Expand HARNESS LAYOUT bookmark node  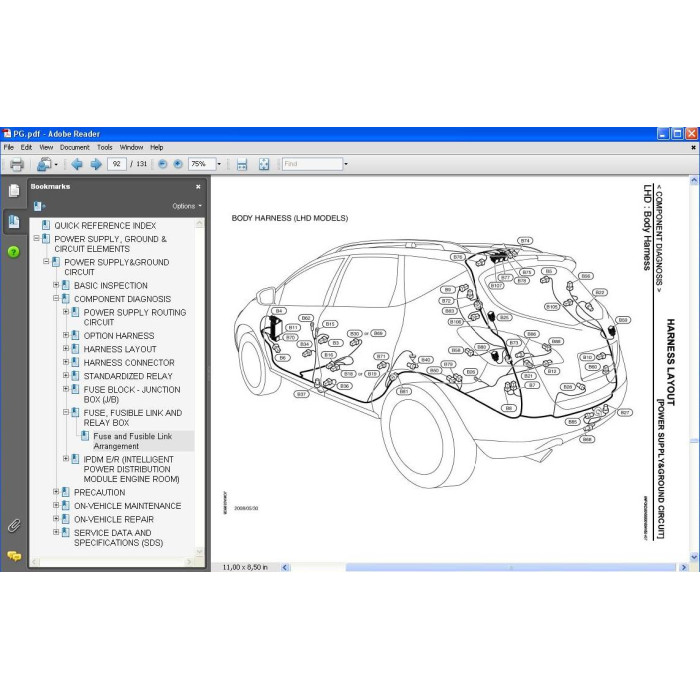pos(66,348)
